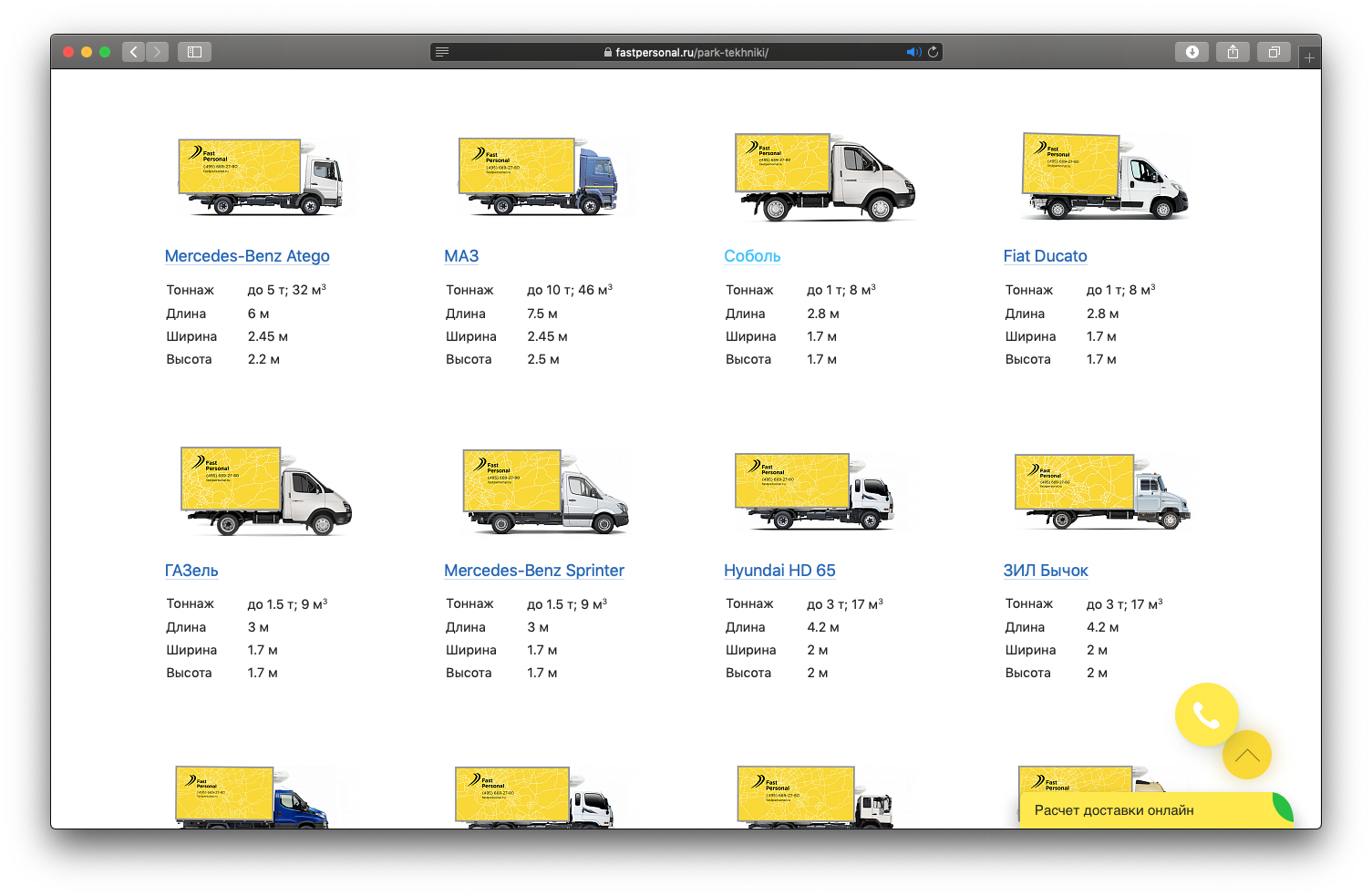Click 'Длина' label under Соболь

pos(746,314)
